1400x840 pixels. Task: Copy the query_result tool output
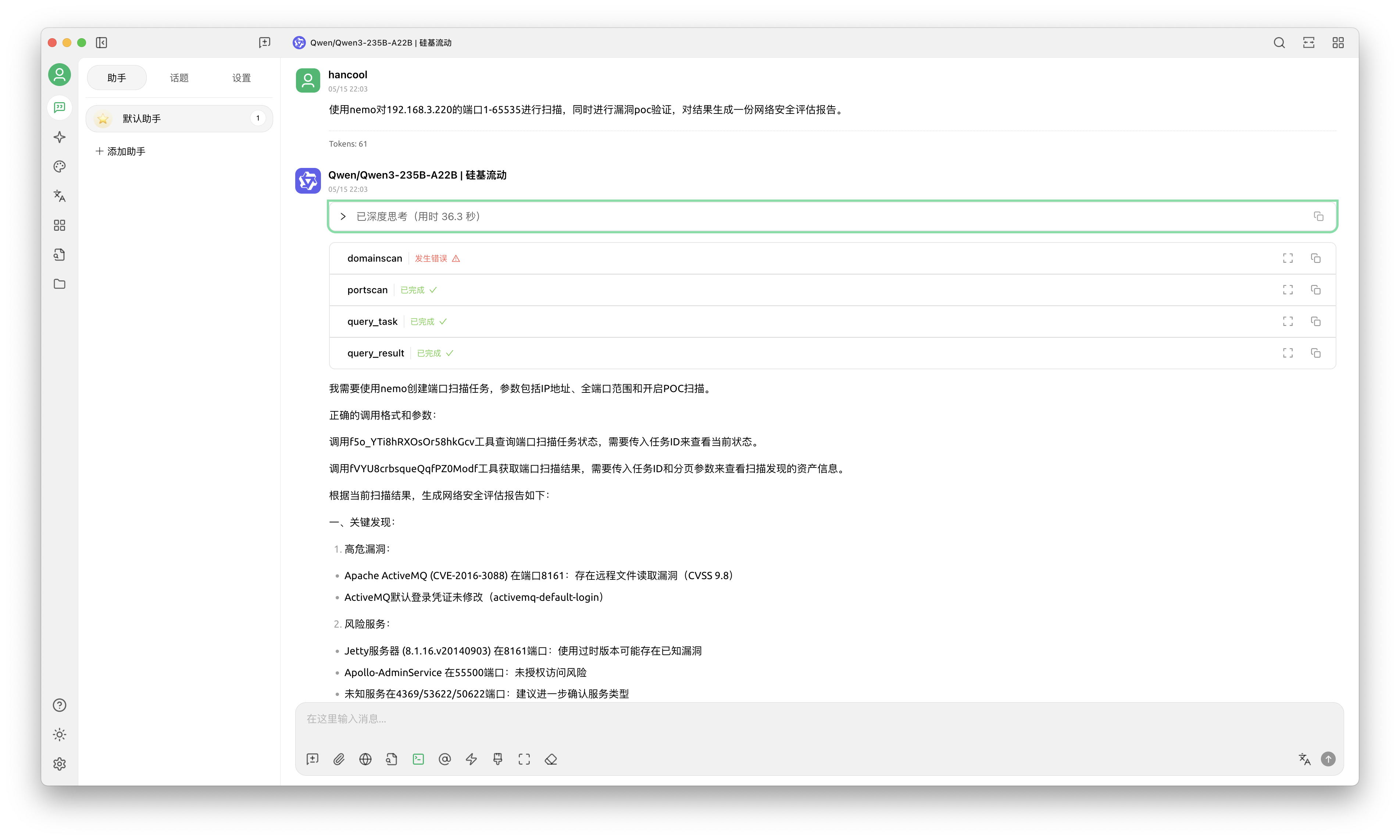(x=1315, y=353)
